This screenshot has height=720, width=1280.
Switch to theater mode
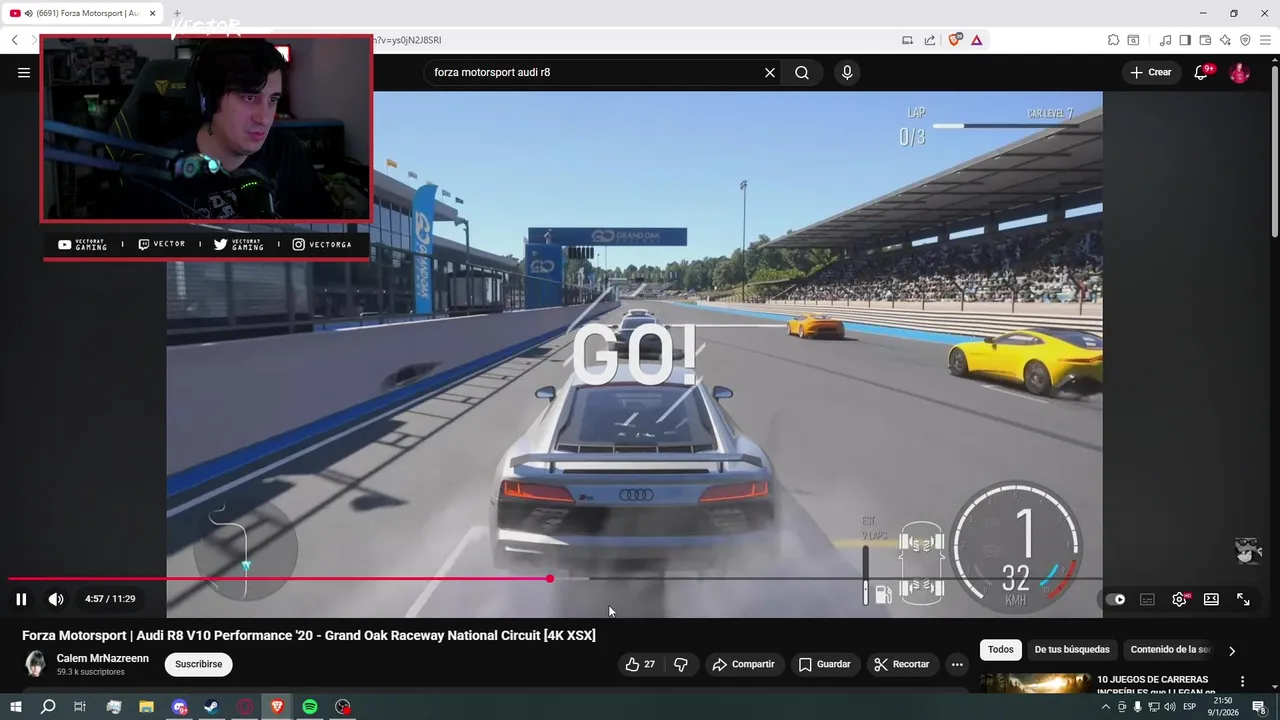click(1211, 599)
